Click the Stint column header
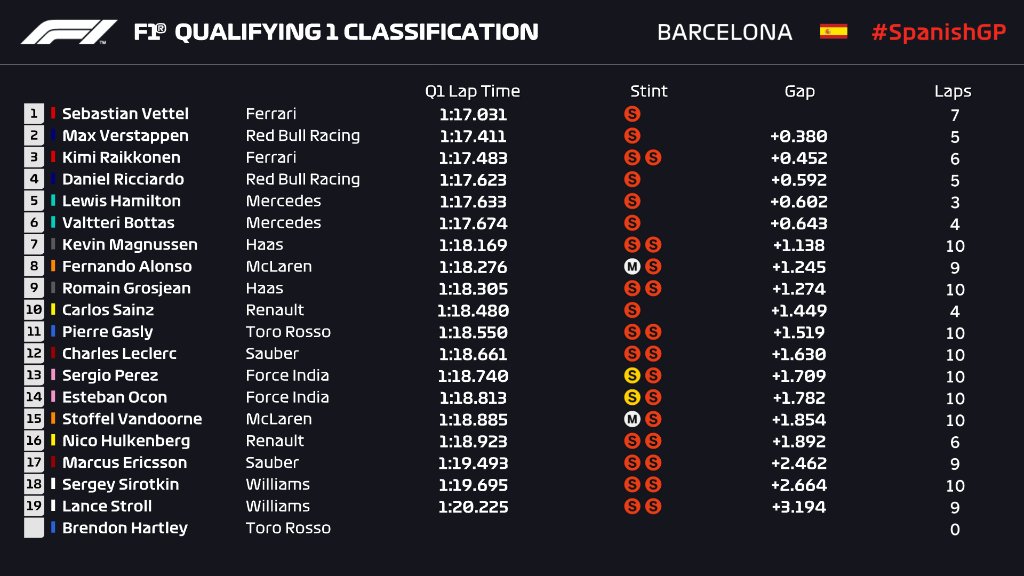The height and width of the screenshot is (576, 1024). click(648, 91)
